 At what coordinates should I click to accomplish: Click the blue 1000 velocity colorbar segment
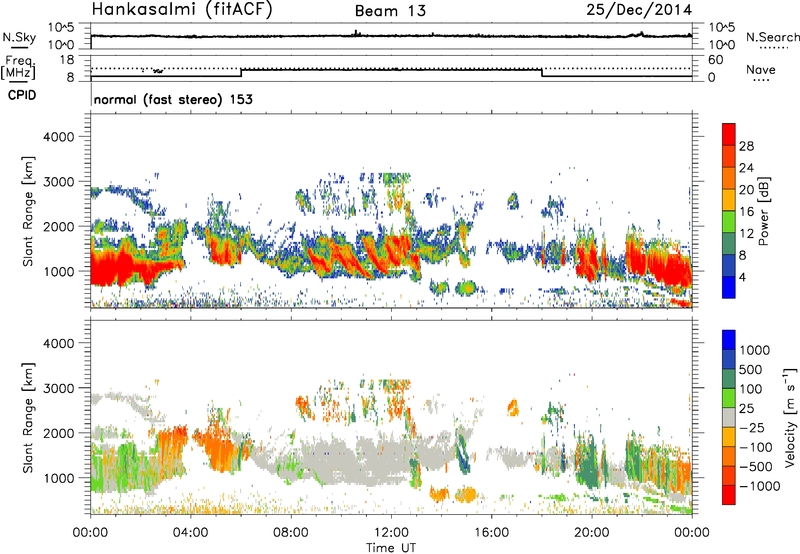pos(729,340)
